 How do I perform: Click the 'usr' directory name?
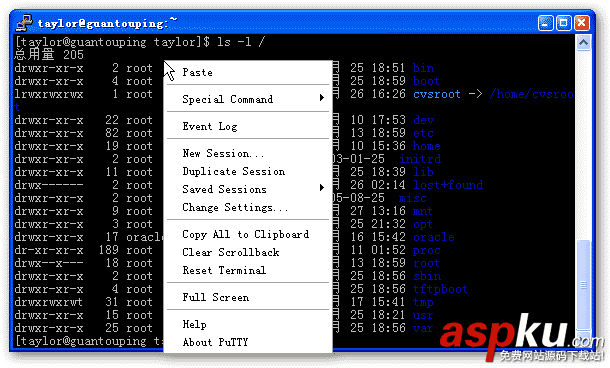(x=423, y=315)
